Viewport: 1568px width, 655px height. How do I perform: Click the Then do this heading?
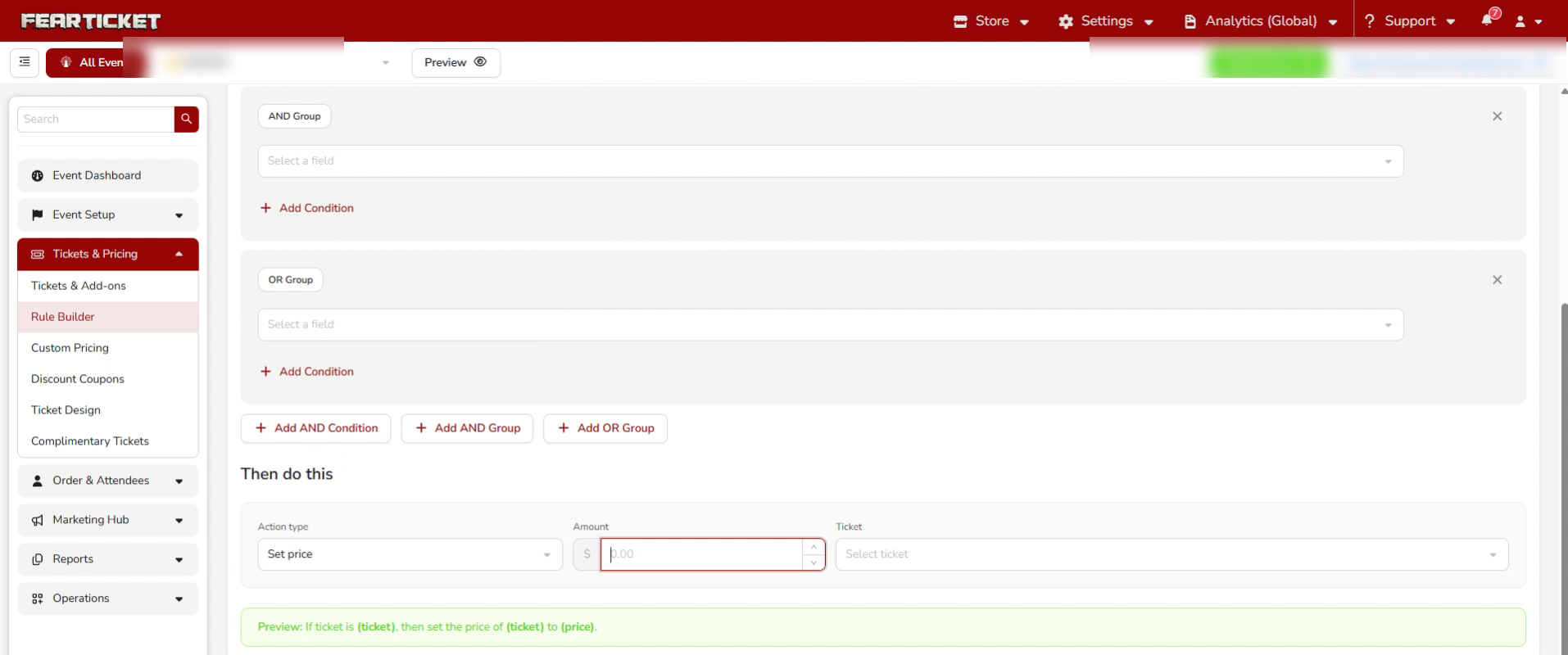click(x=287, y=474)
